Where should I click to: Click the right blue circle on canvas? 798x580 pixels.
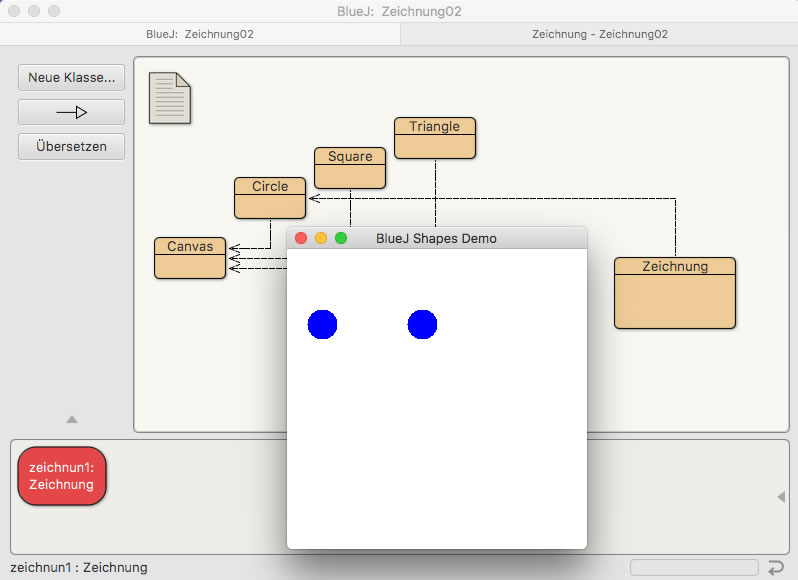tap(422, 324)
